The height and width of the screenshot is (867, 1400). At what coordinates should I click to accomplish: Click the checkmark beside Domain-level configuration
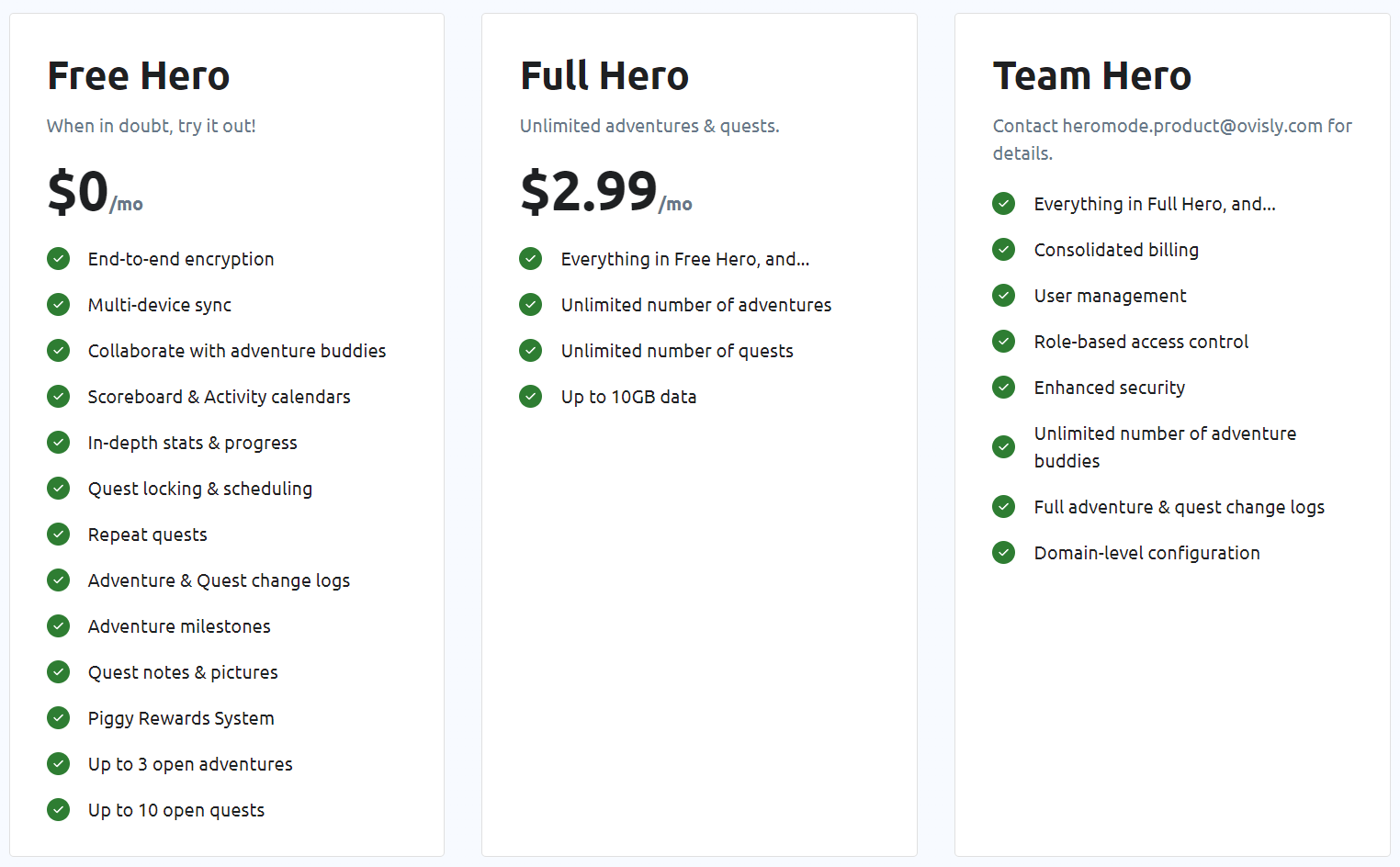pos(1004,553)
